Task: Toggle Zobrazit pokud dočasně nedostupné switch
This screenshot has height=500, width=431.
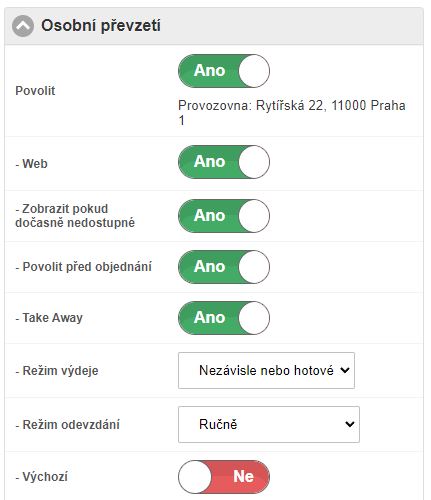Action: tap(224, 216)
